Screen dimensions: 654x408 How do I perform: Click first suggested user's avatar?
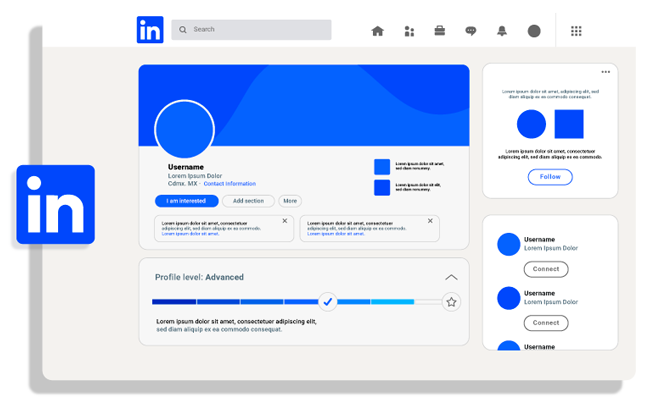509,244
